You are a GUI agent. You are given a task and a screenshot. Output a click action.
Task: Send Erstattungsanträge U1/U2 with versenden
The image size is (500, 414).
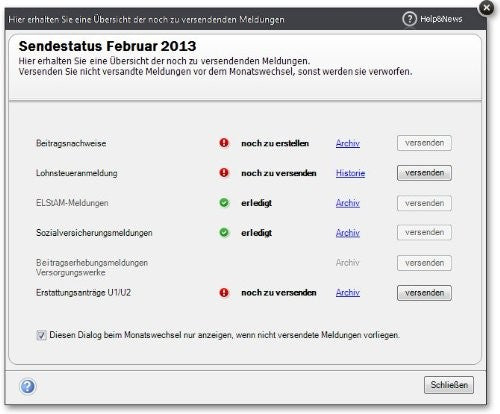pyautogui.click(x=424, y=293)
